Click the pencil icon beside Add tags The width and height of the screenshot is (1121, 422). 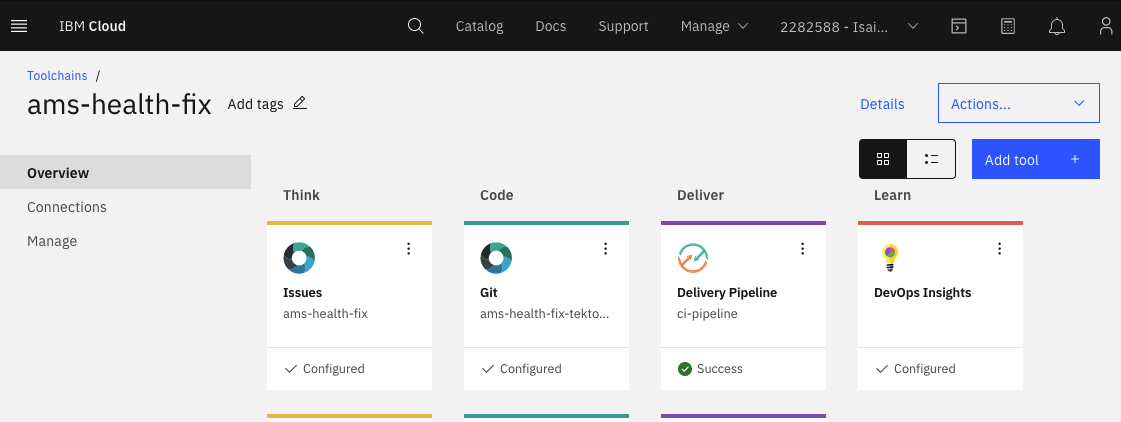(x=300, y=103)
